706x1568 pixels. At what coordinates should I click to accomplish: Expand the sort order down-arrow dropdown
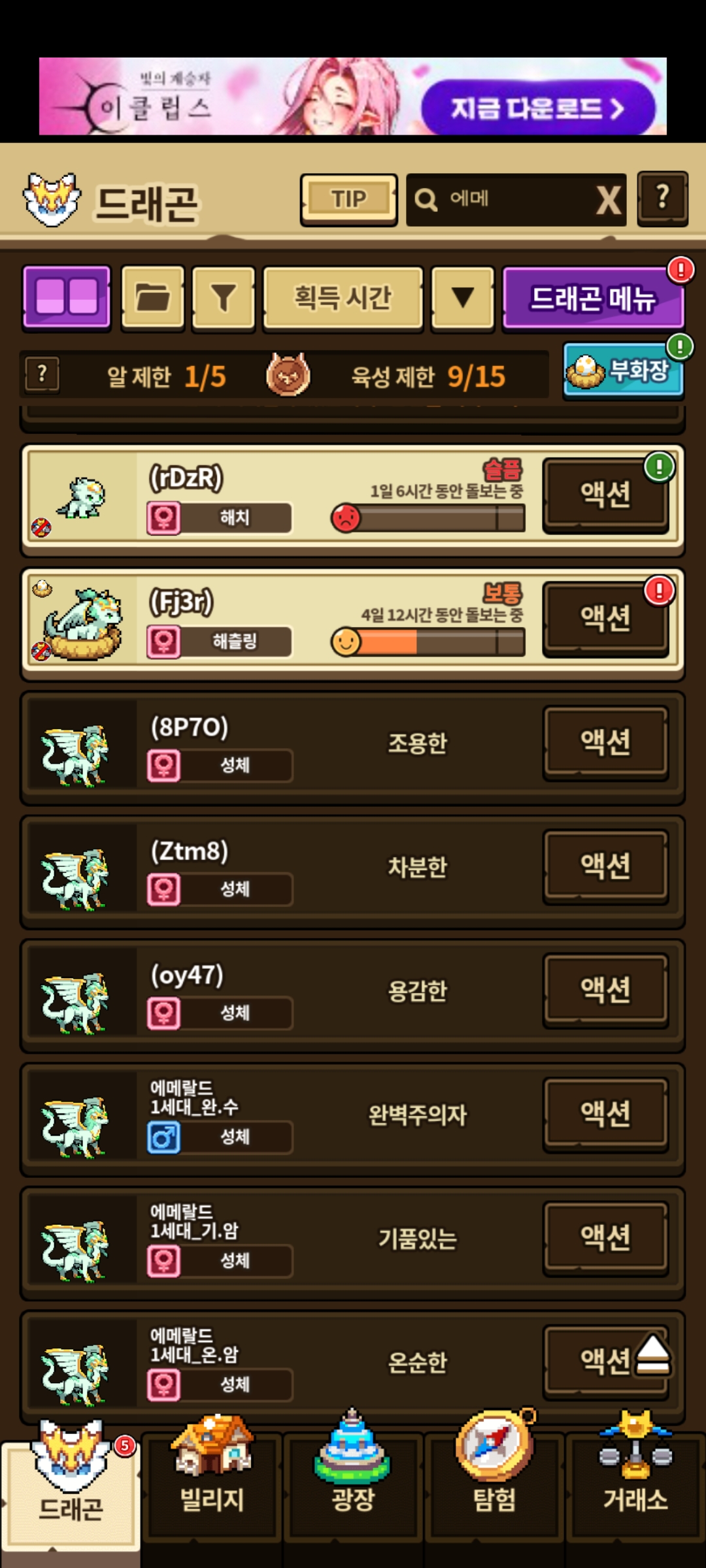click(463, 298)
